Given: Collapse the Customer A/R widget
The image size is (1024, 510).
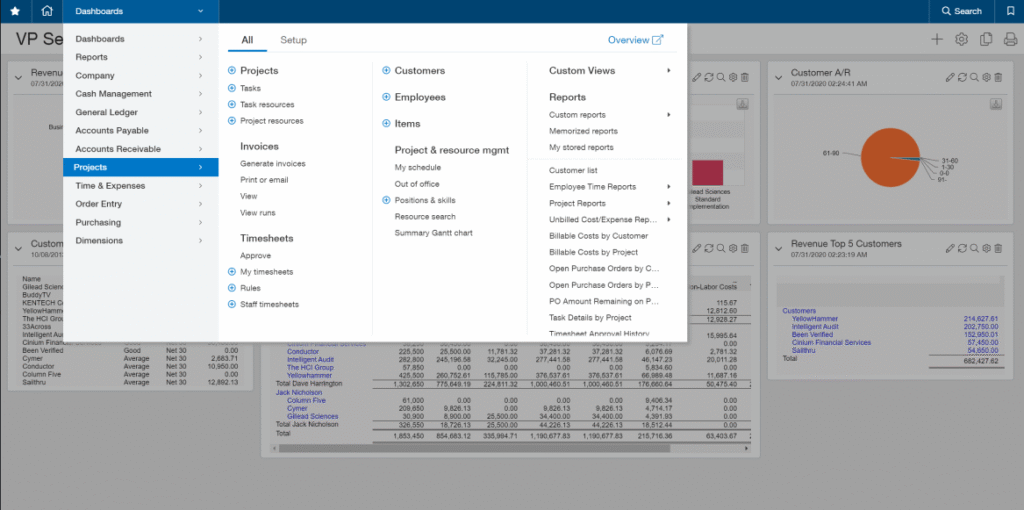Looking at the screenshot, I should (778, 78).
